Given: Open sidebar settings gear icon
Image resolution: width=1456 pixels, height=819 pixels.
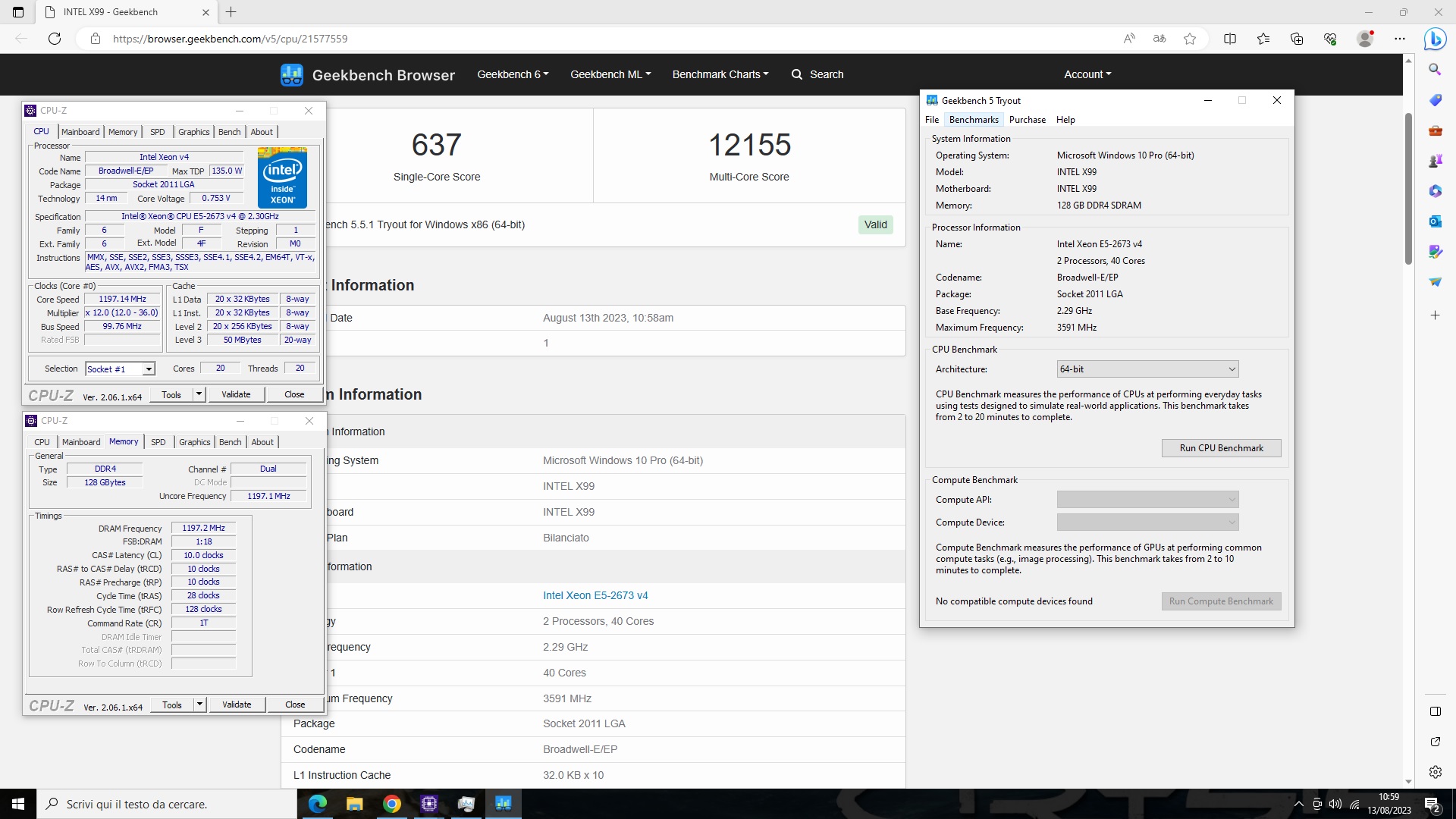Looking at the screenshot, I should coord(1435,772).
